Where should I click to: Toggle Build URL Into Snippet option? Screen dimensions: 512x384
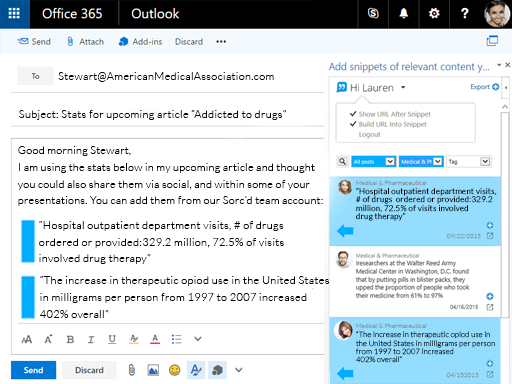388,124
